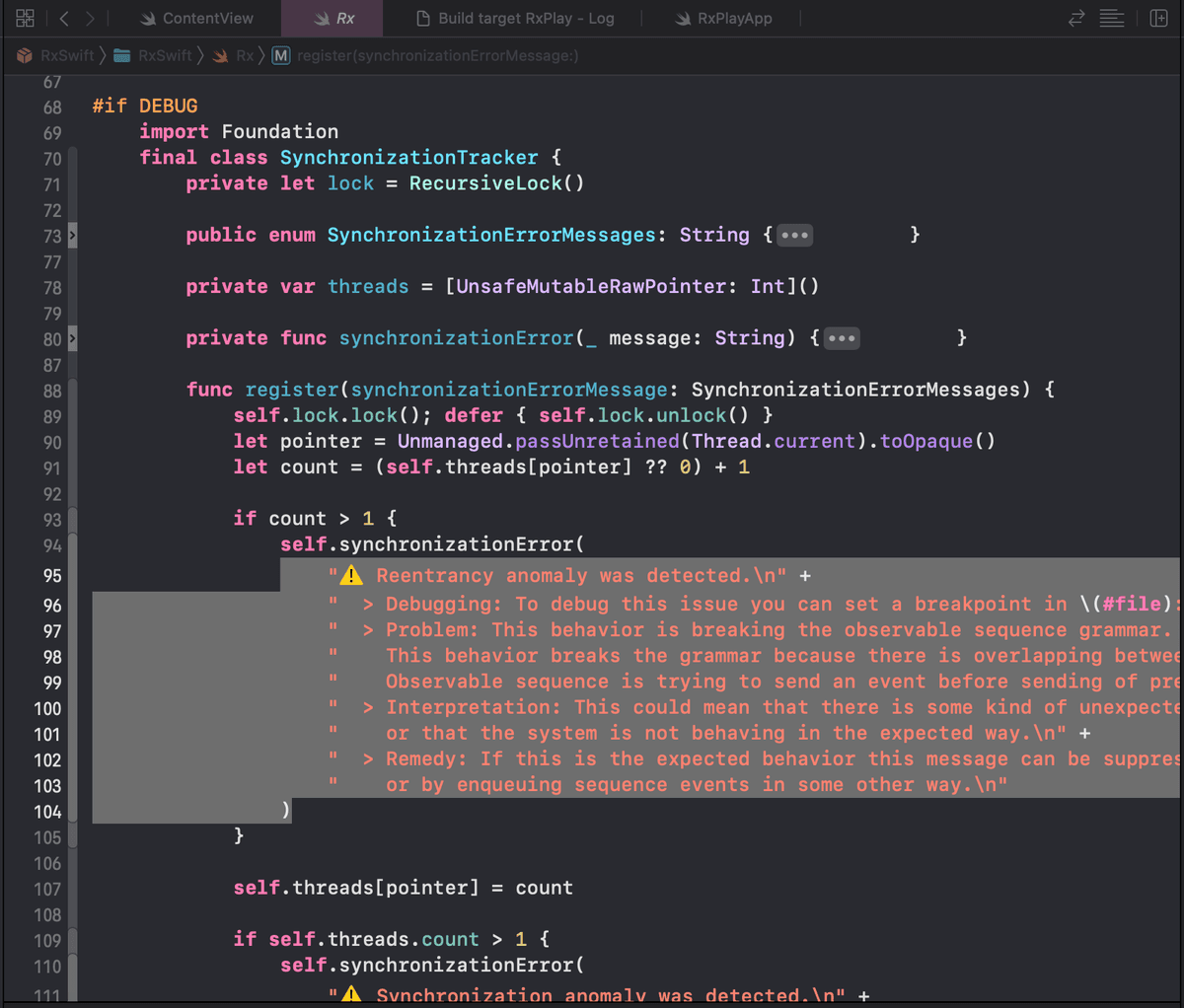The height and width of the screenshot is (1008, 1184).
Task: Click 'if self.threads.count > 1' line
Action: [x=391, y=939]
